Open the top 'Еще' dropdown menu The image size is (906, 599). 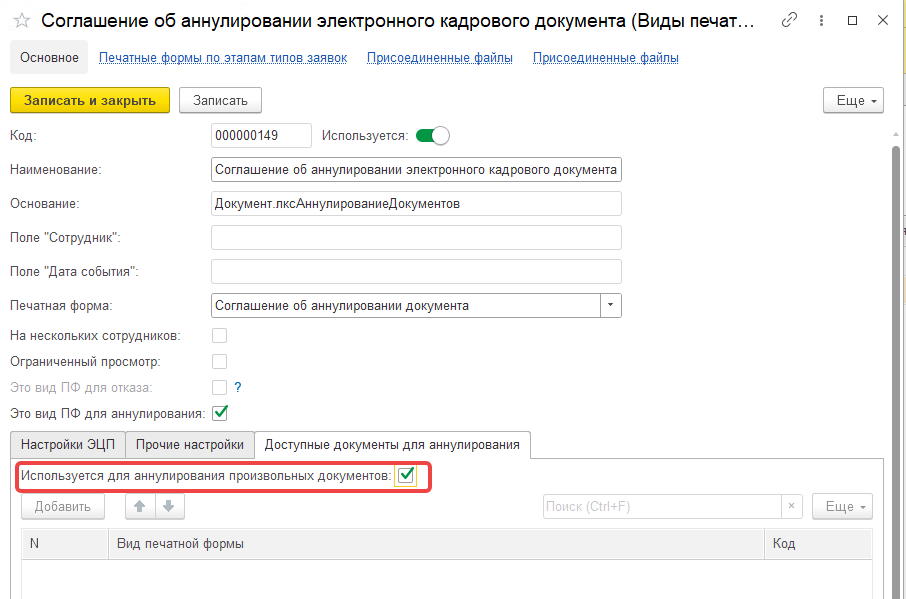pos(853,101)
